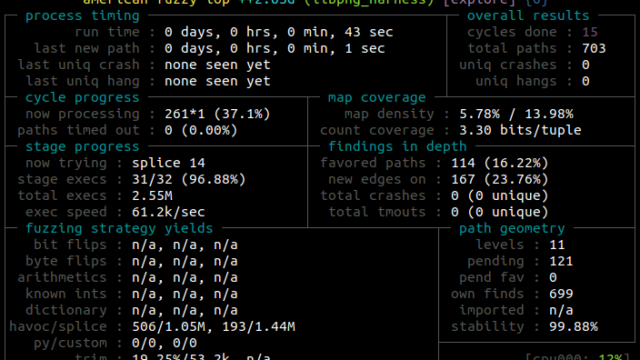Viewport: 640px width, 360px height.
Task: Click the run time value '43 sec'
Action: point(369,32)
